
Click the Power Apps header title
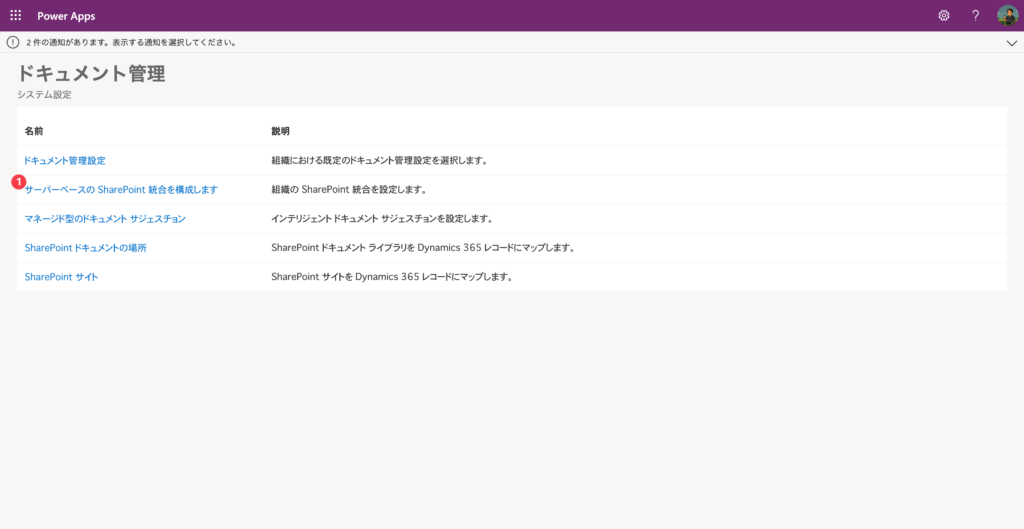[x=66, y=16]
